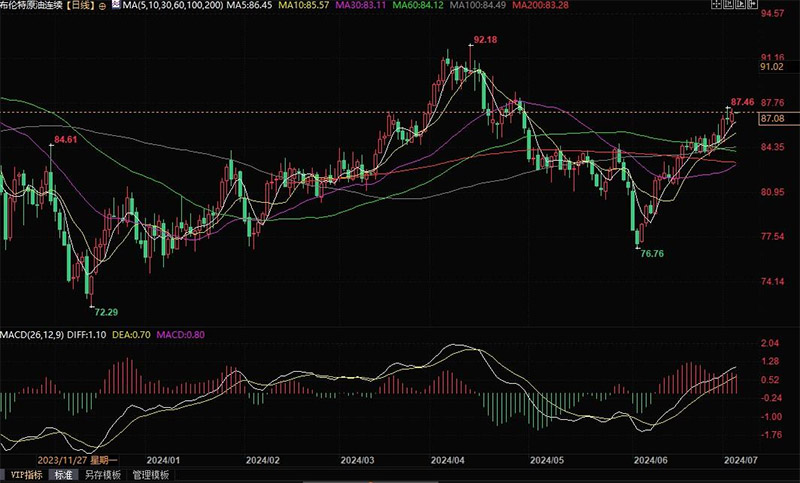Click the second chart-tool icon at top right
The image size is (800, 483).
click(729, 4)
